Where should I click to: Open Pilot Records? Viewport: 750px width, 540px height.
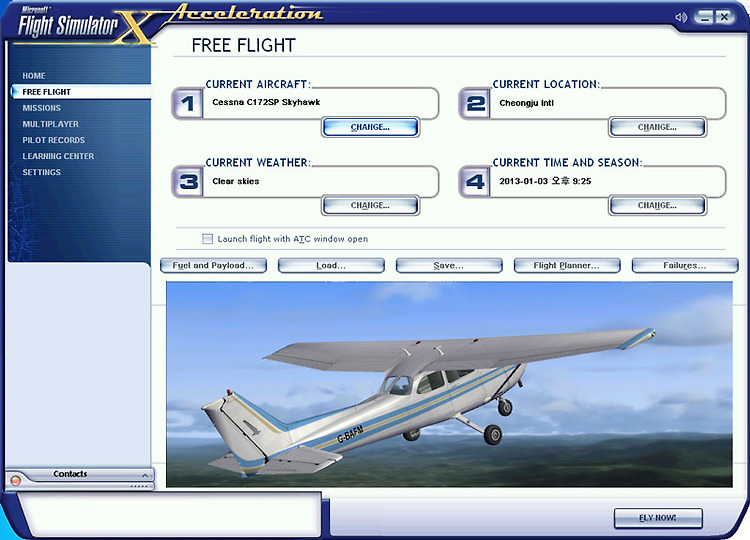pyautogui.click(x=53, y=140)
